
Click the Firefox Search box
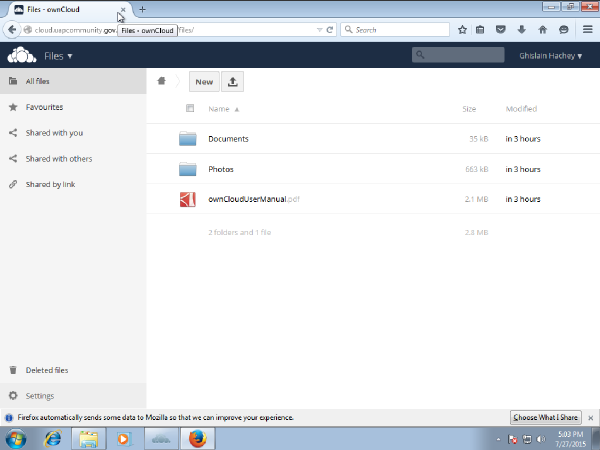(395, 29)
